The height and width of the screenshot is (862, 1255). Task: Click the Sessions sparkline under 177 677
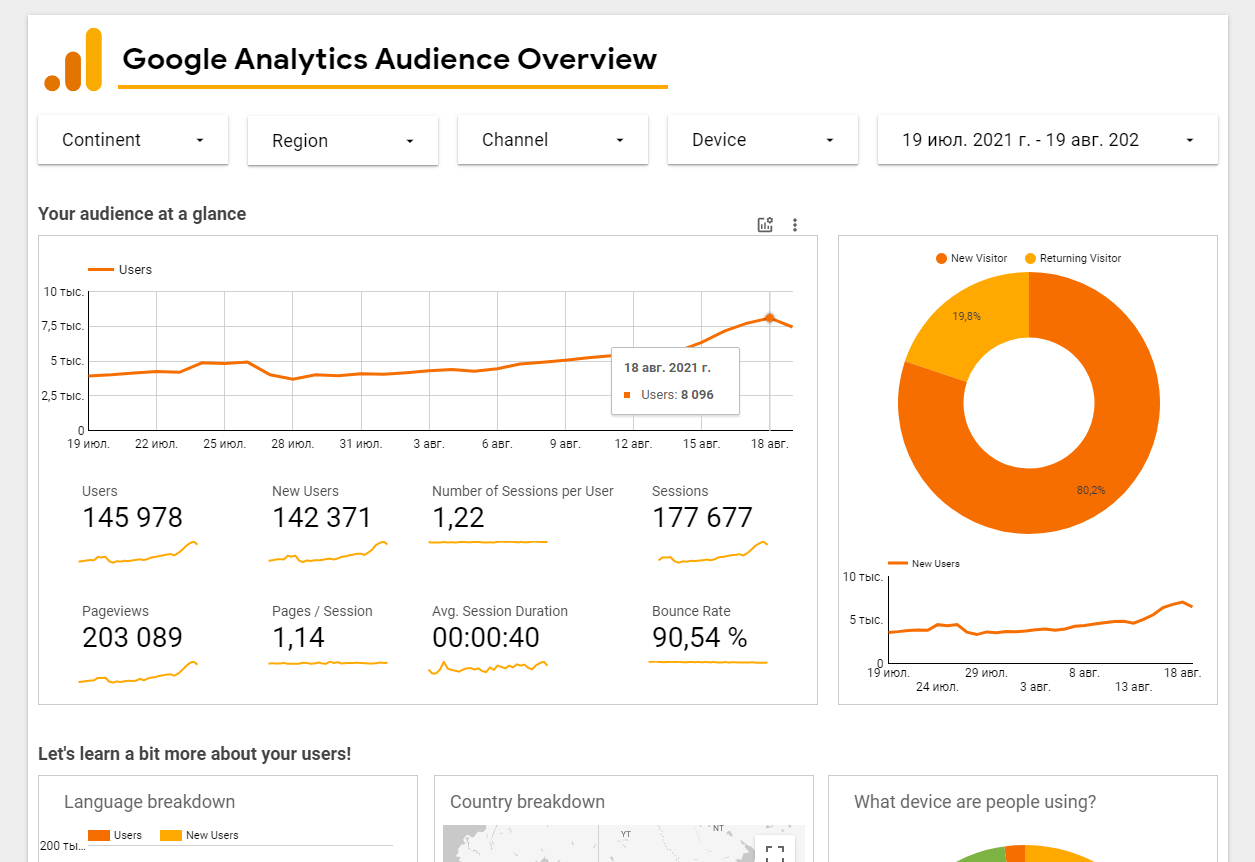[x=712, y=553]
